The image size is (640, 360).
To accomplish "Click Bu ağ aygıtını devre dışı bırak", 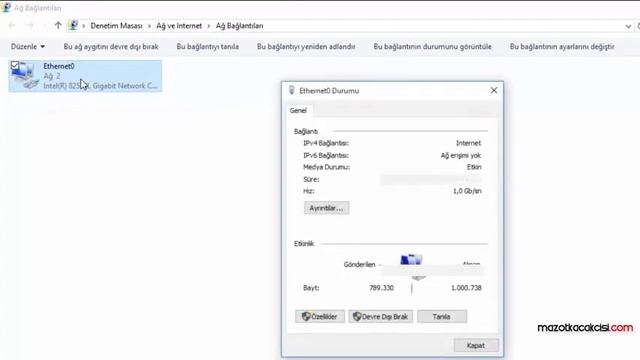I will pyautogui.click(x=111, y=47).
